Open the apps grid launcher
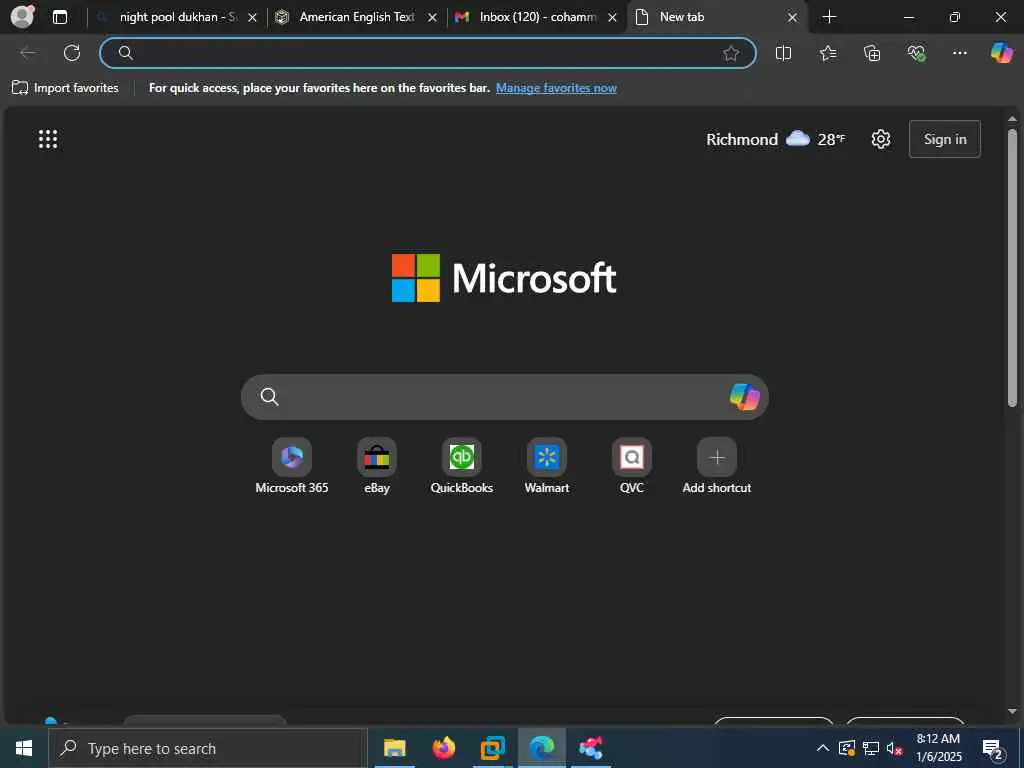 coord(48,139)
